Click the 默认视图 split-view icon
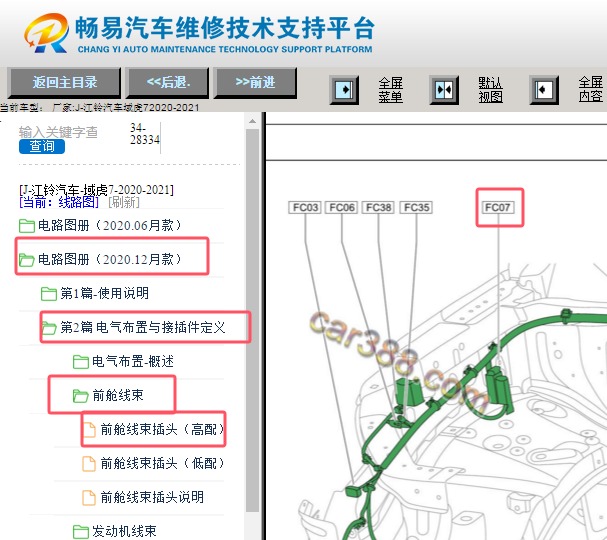Image resolution: width=607 pixels, height=540 pixels. point(444,90)
